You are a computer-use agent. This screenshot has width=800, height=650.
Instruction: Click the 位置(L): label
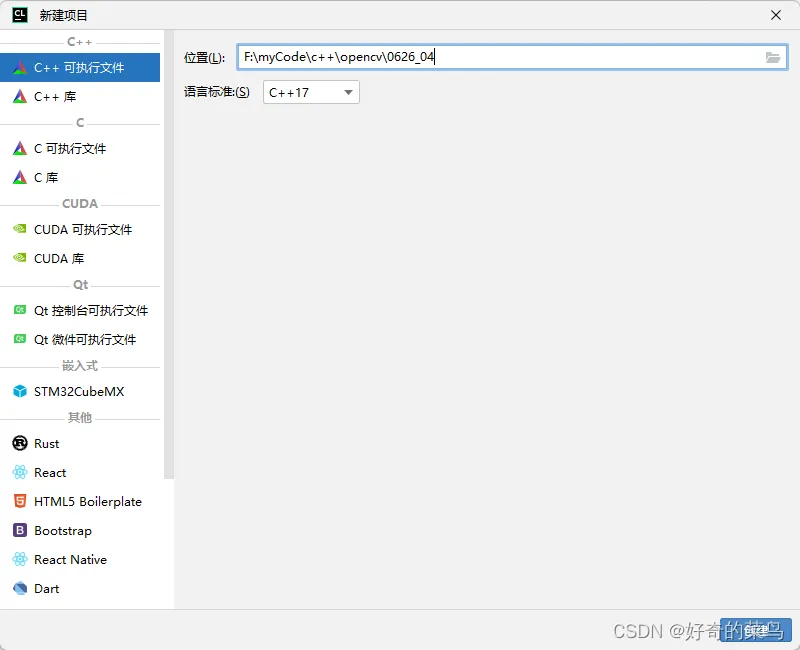tap(204, 58)
